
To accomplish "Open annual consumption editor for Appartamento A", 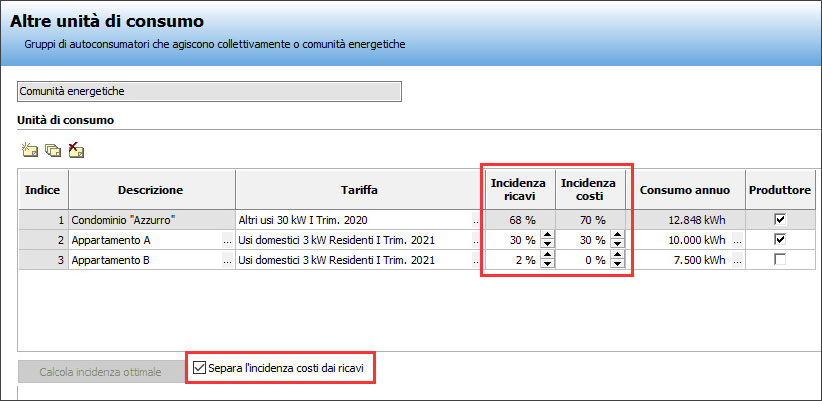I will (737, 240).
